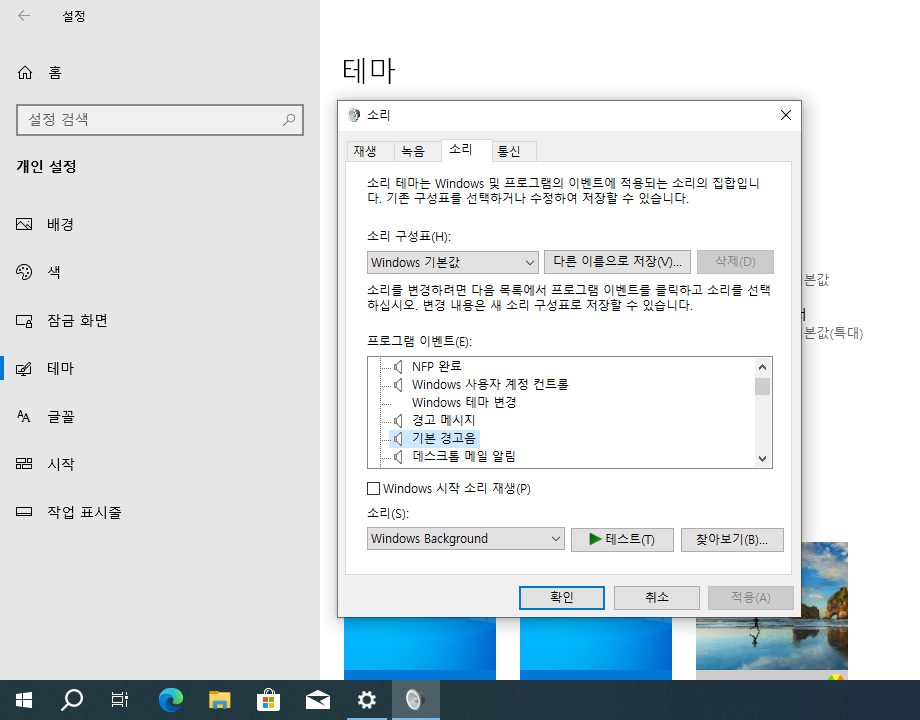The height and width of the screenshot is (720, 920).
Task: Click the sound dialog title bar icon
Action: click(354, 115)
